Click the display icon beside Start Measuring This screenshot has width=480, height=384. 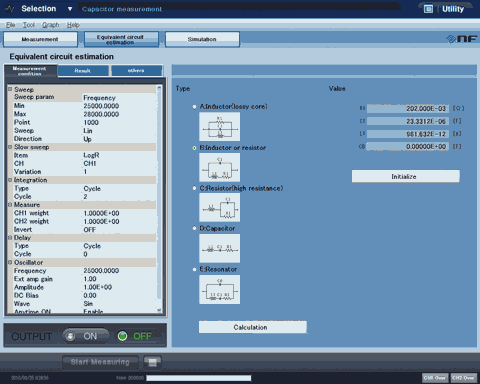[153, 362]
